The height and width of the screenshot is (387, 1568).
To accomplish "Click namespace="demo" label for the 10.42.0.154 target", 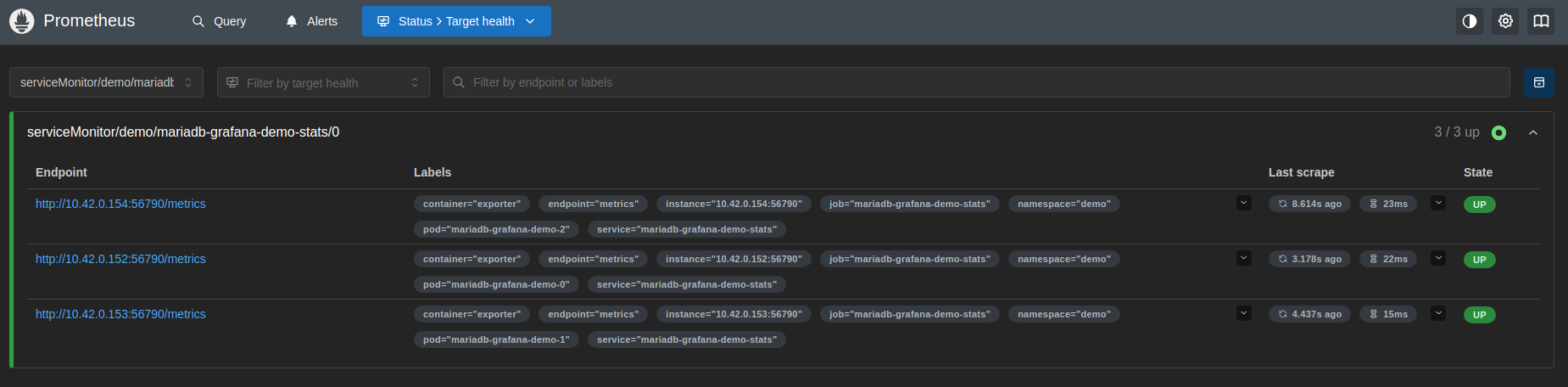I will pyautogui.click(x=1063, y=204).
